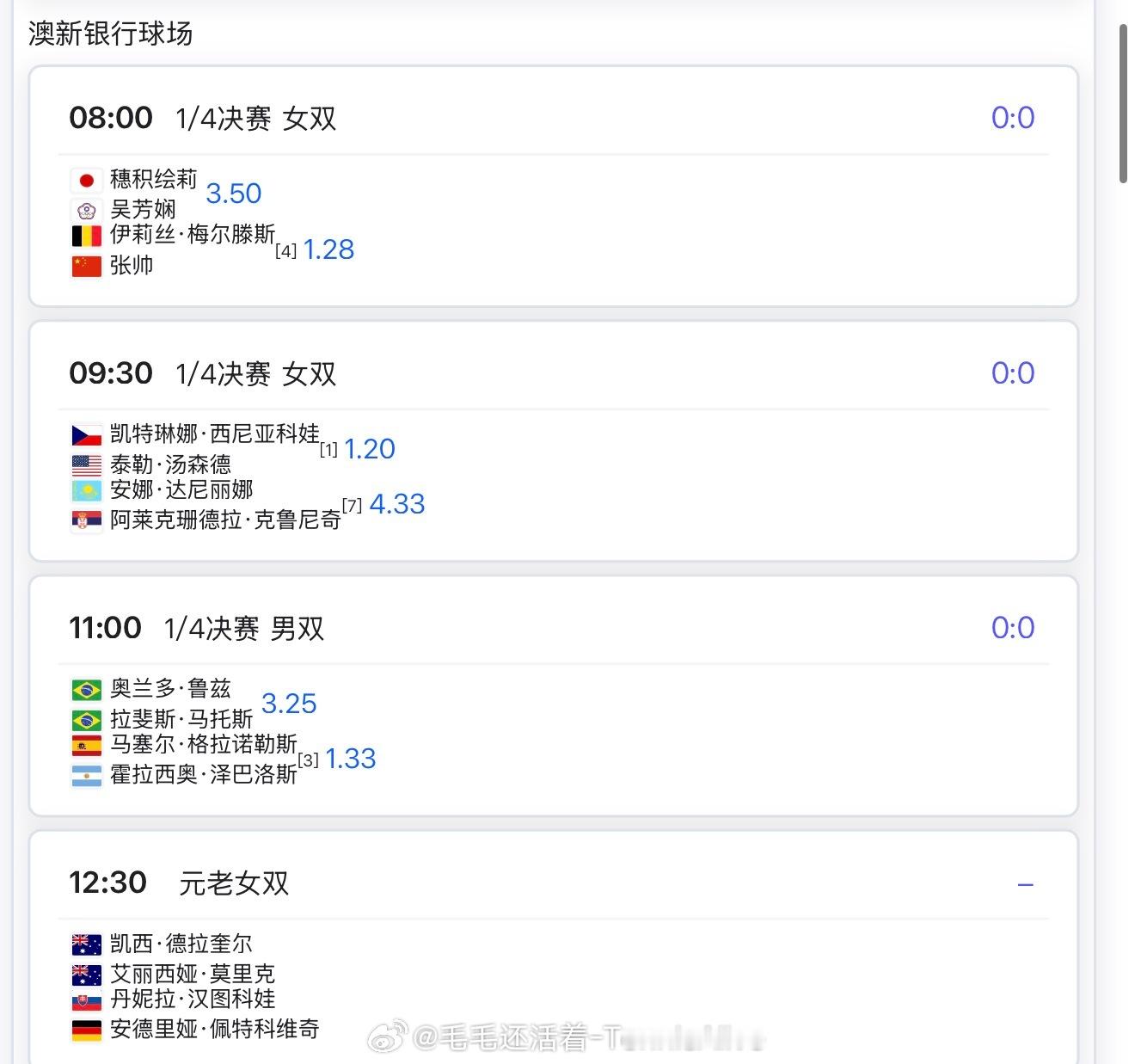This screenshot has height=1064, width=1135.
Task: Click the dash indicator on the 12:30 match
Action: tap(1023, 883)
